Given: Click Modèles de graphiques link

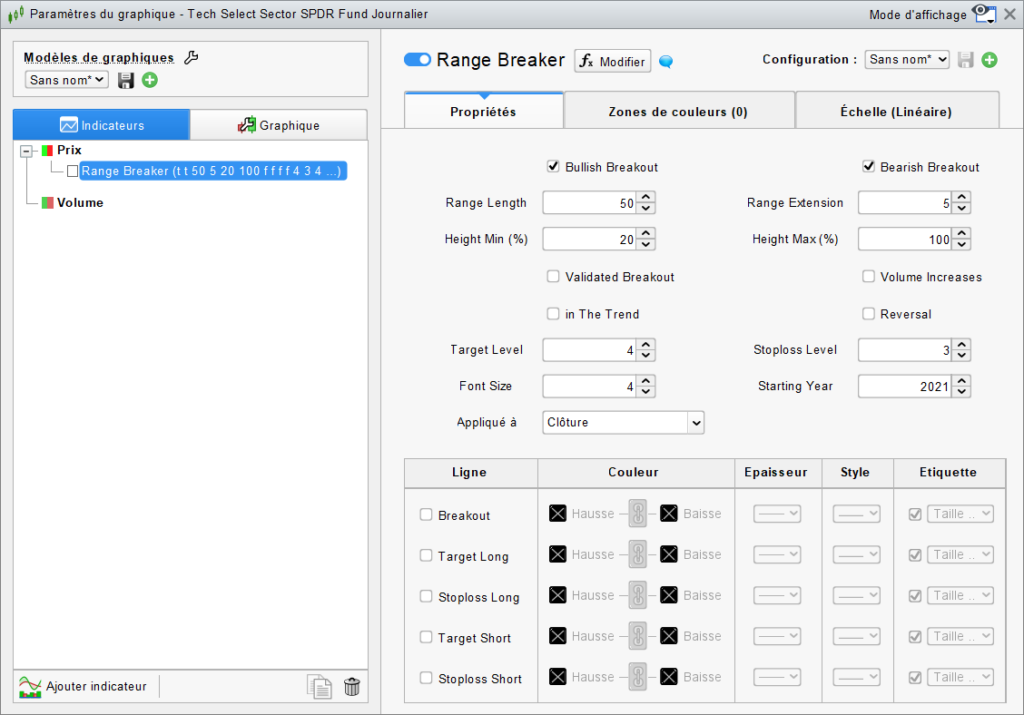Looking at the screenshot, I should click(x=99, y=57).
